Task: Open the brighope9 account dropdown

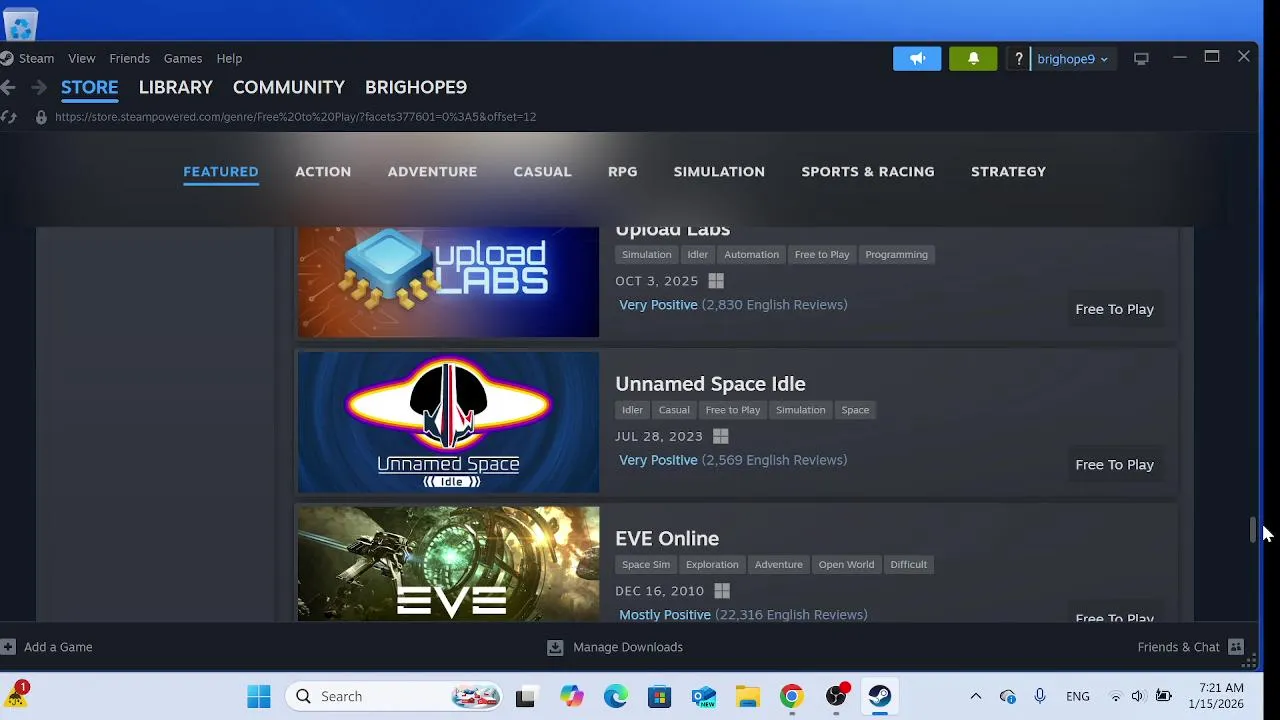Action: coord(1072,59)
